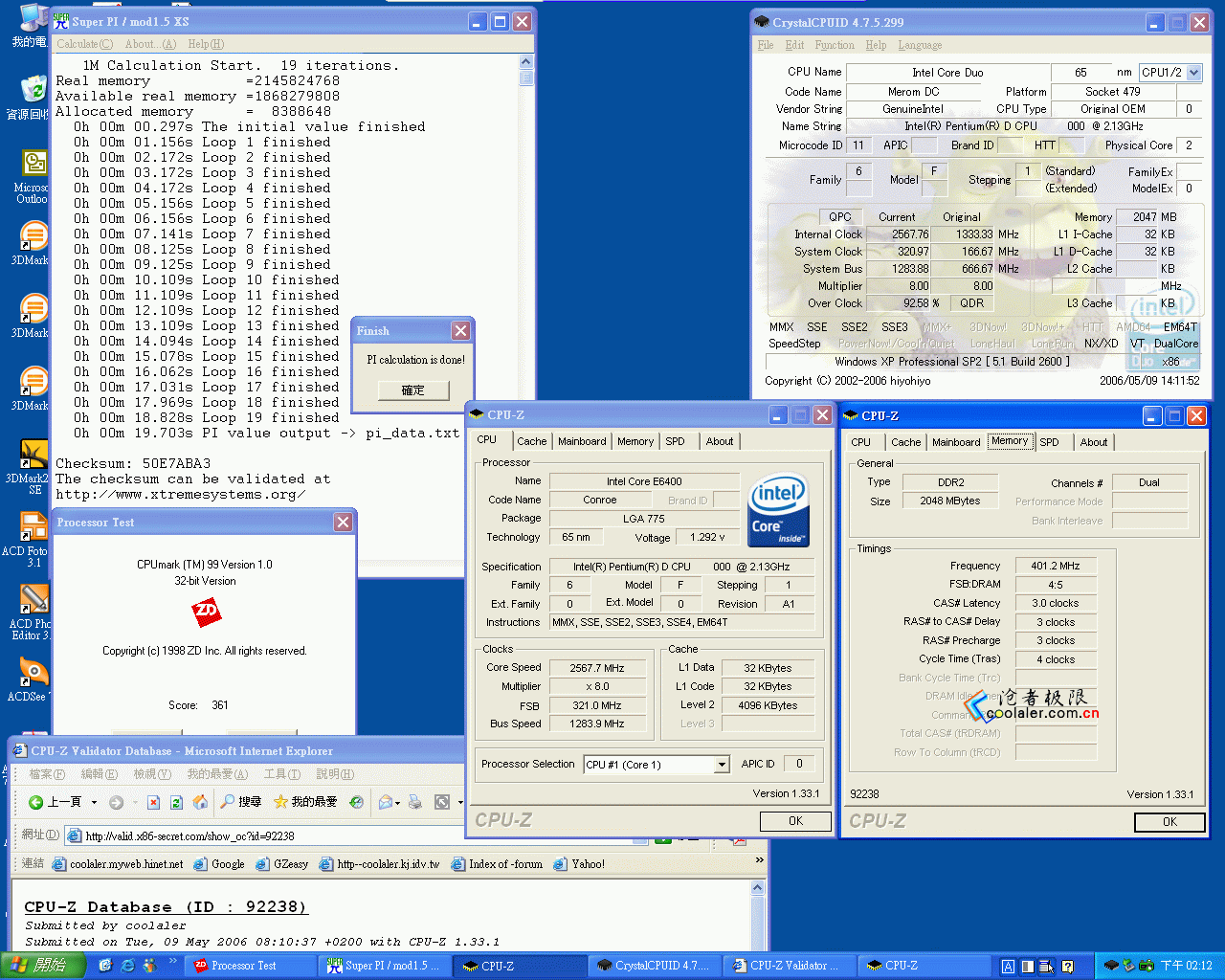Image resolution: width=1225 pixels, height=980 pixels.
Task: Click the language bar help question-mark icon
Action: [x=1067, y=967]
